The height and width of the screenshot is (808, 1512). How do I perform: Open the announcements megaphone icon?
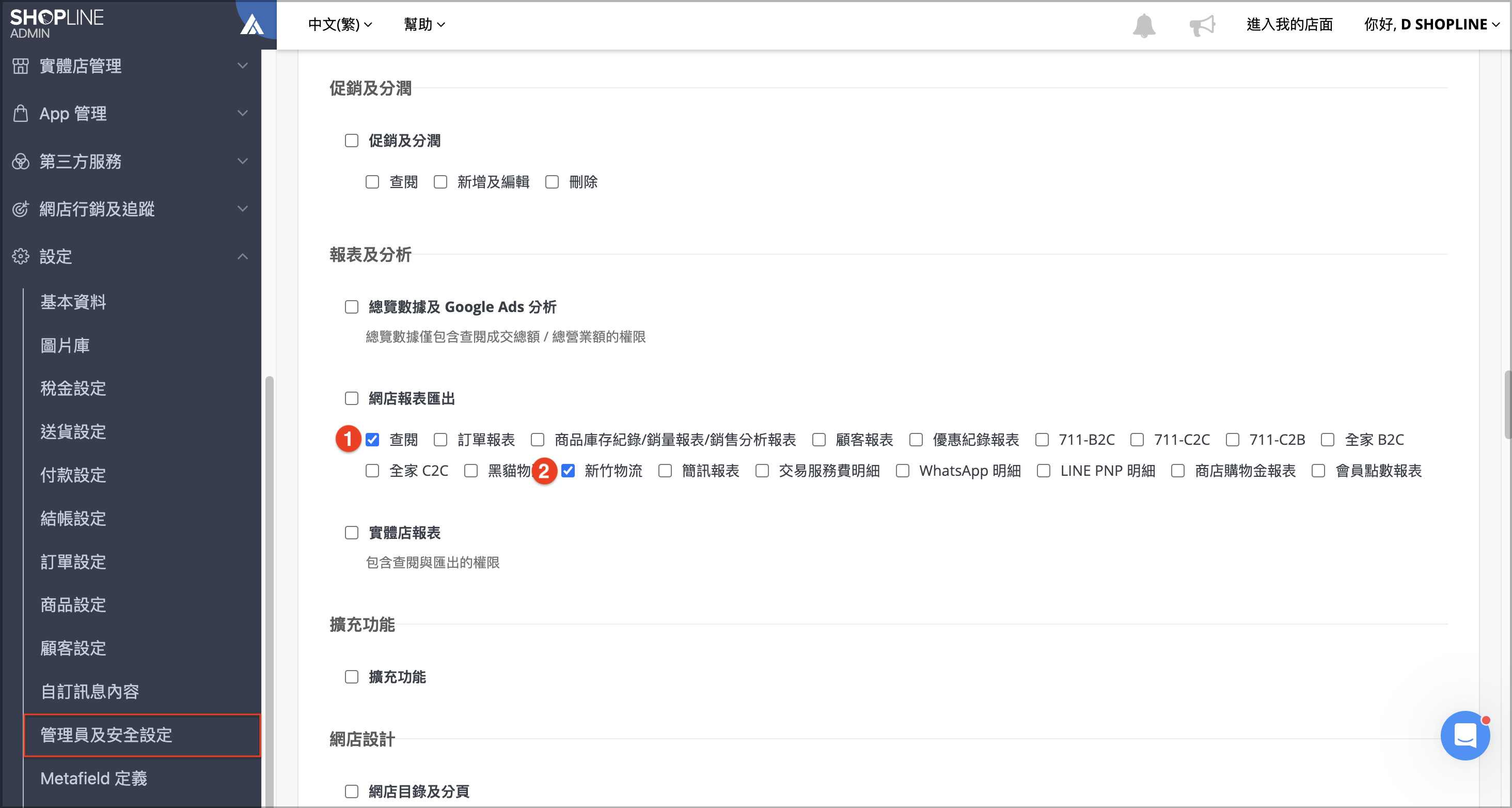(1202, 25)
